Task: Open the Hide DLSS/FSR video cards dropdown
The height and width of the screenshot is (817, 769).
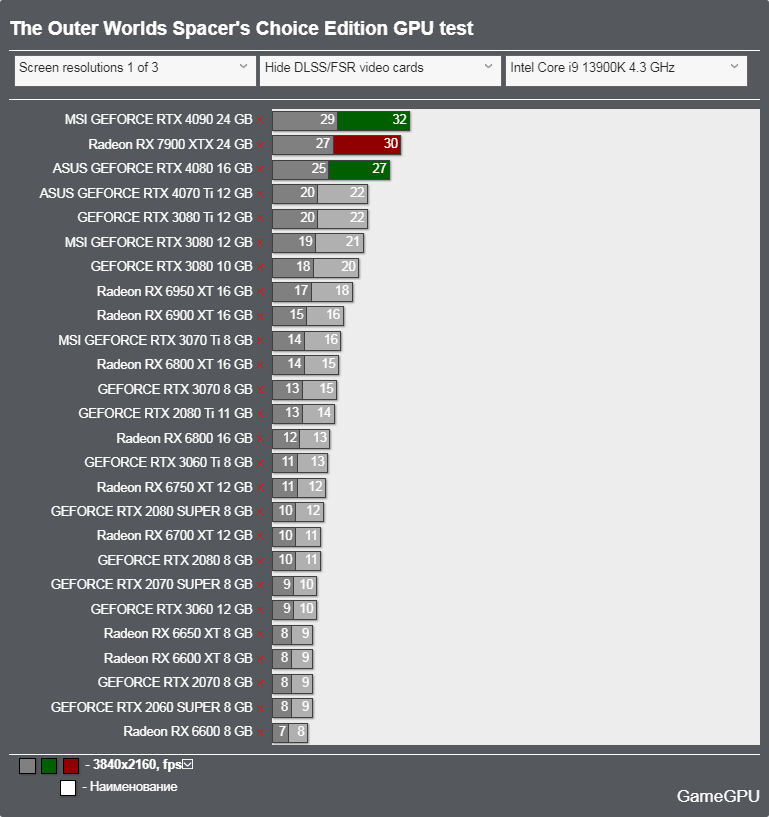Action: point(380,71)
